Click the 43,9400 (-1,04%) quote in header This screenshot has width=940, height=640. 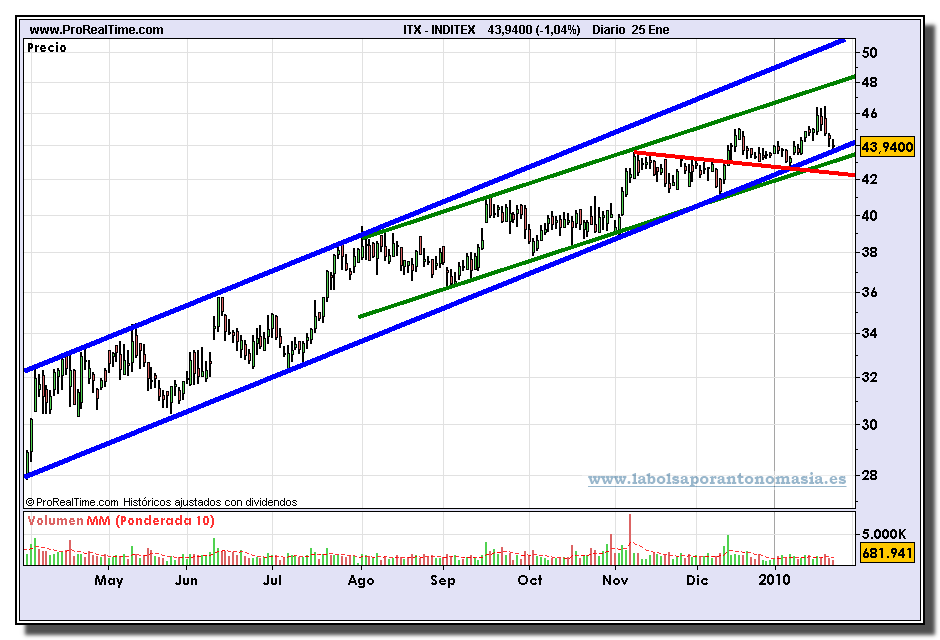[534, 29]
